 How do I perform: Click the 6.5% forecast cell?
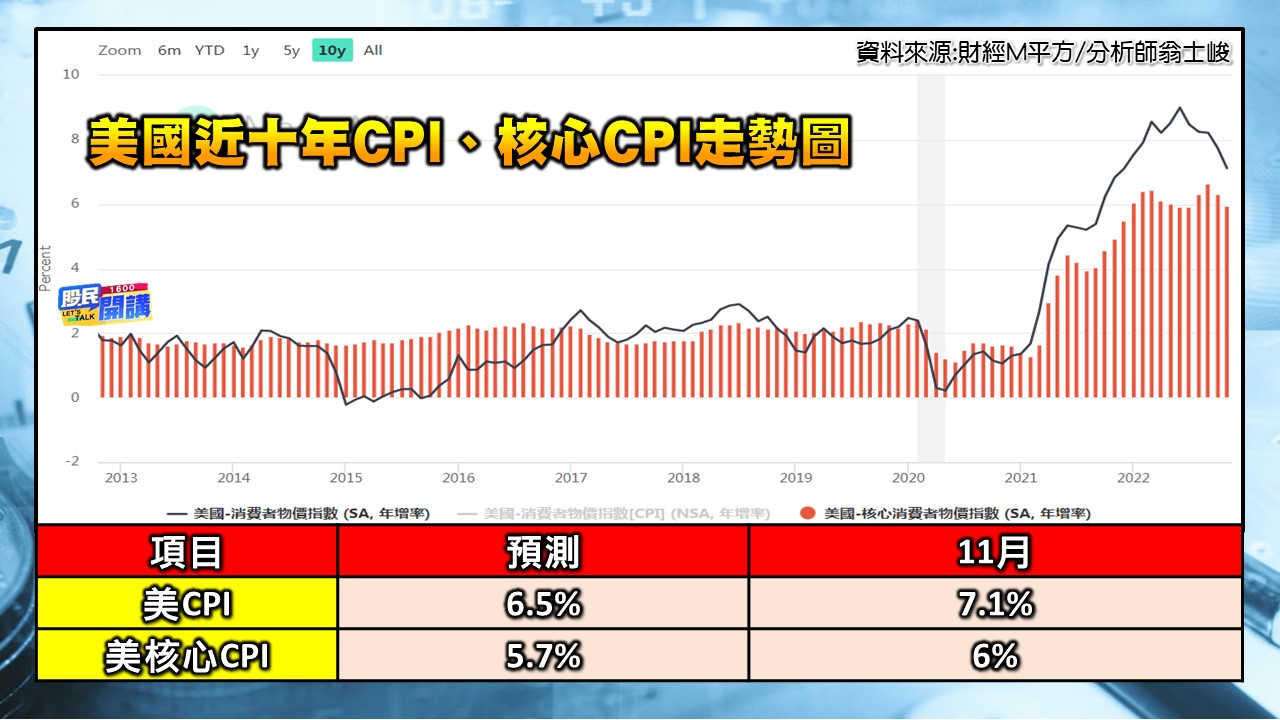543,603
